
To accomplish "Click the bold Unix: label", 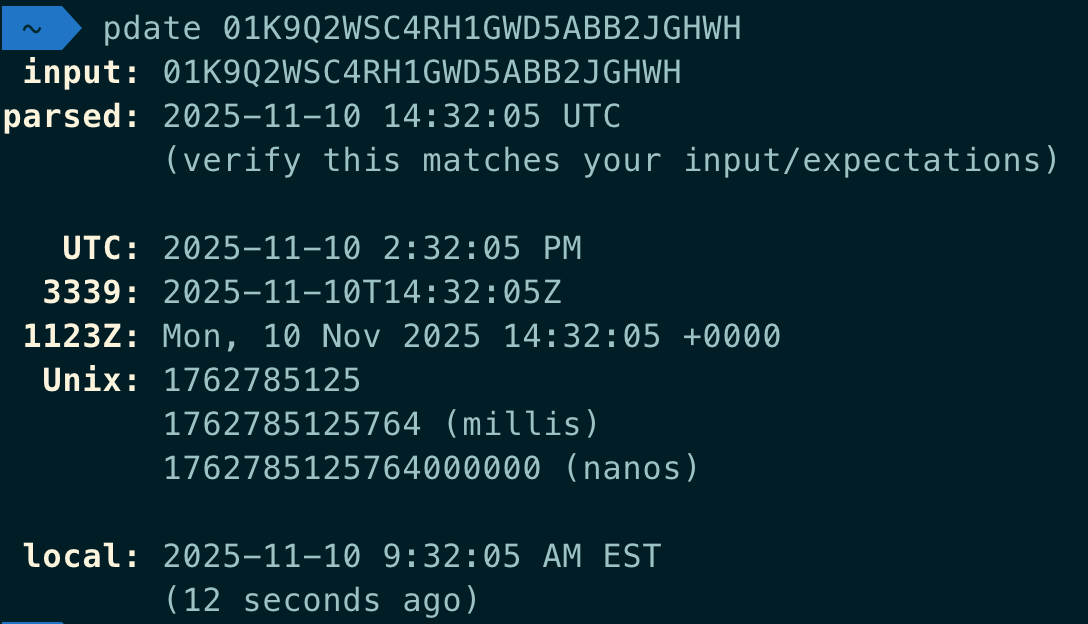I will (92, 380).
